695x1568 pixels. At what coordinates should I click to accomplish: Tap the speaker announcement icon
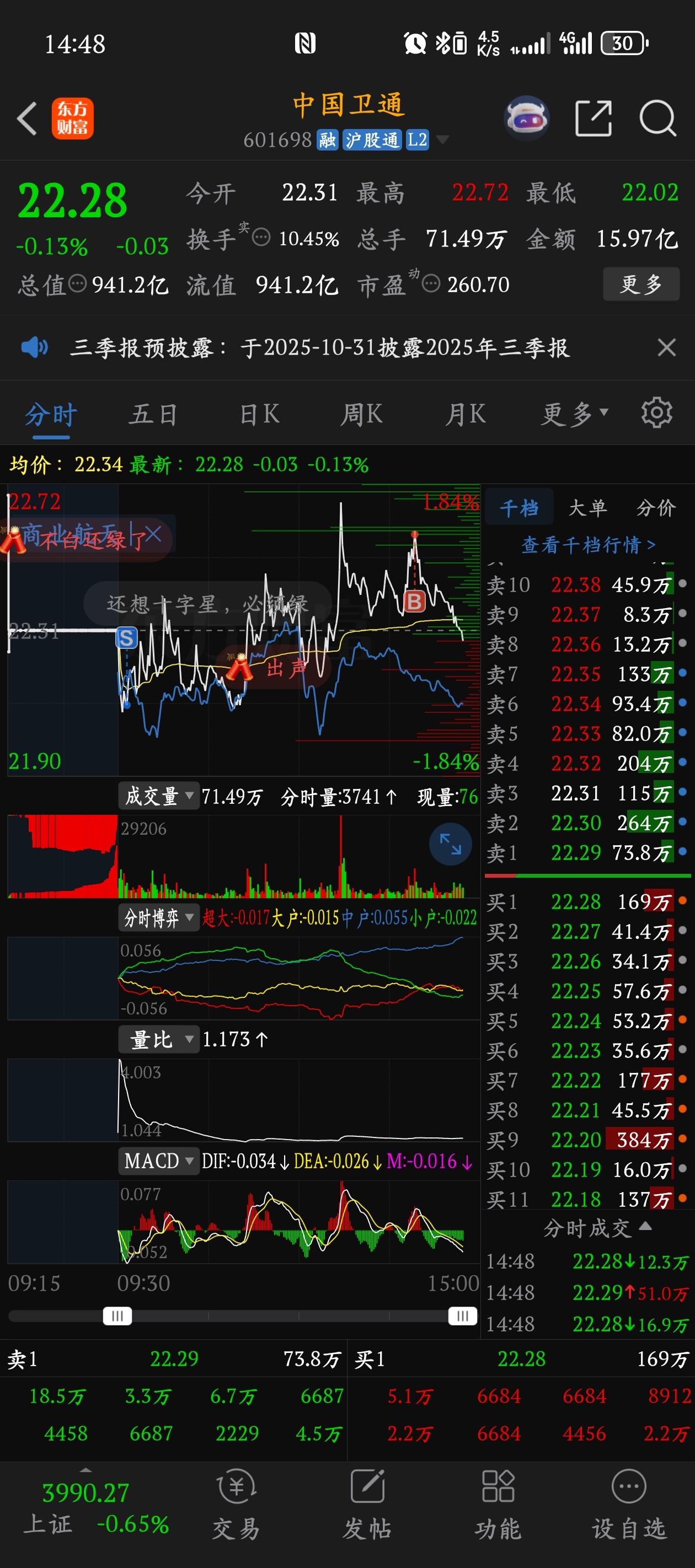(34, 347)
